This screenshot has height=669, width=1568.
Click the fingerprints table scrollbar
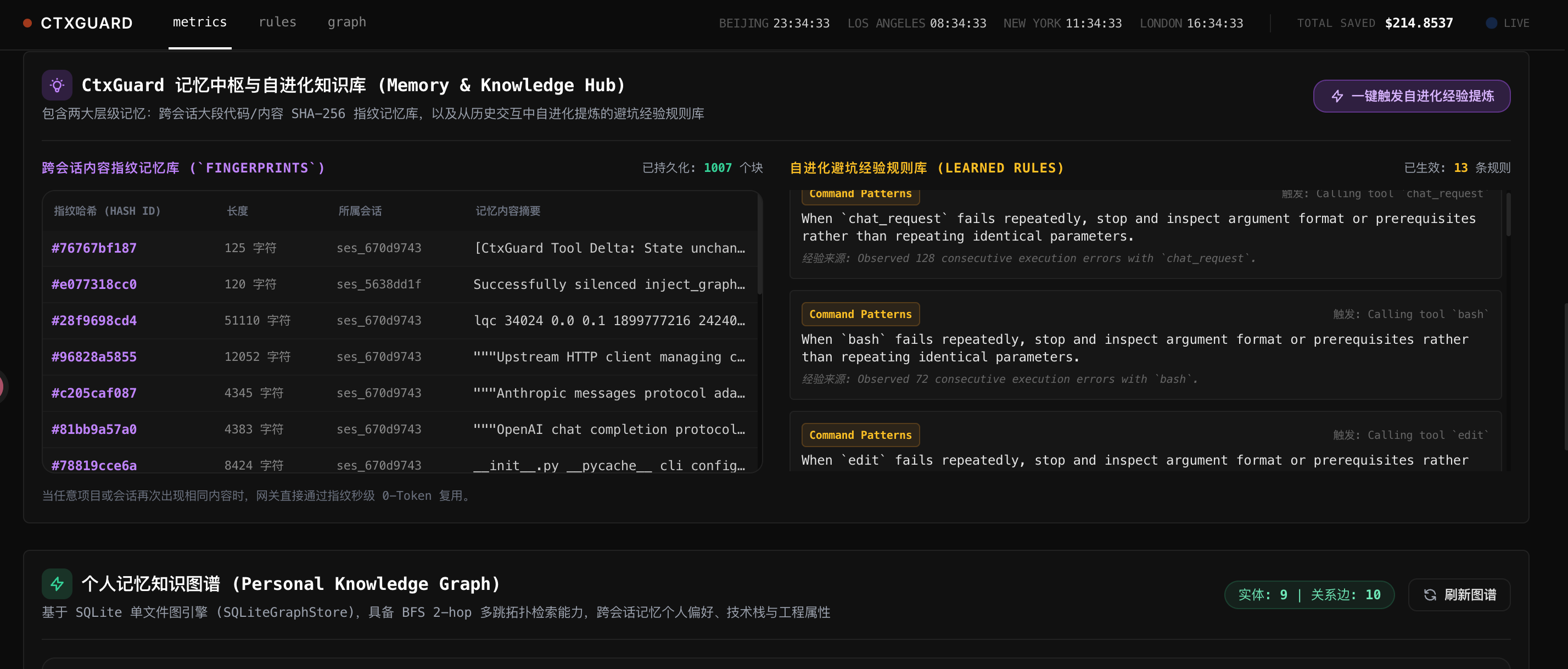759,243
